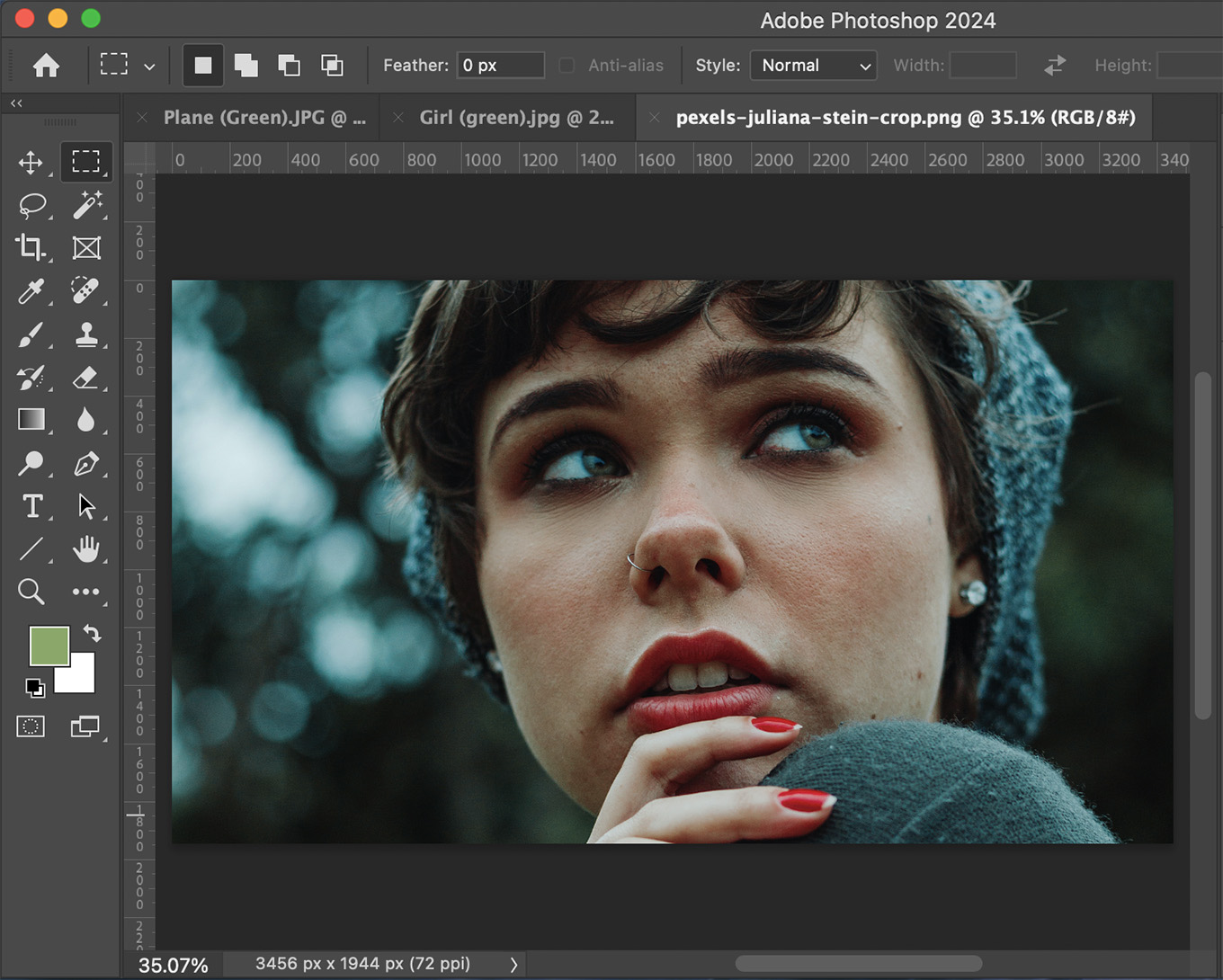
Task: Expand the status bar info arrow
Action: coord(513,964)
